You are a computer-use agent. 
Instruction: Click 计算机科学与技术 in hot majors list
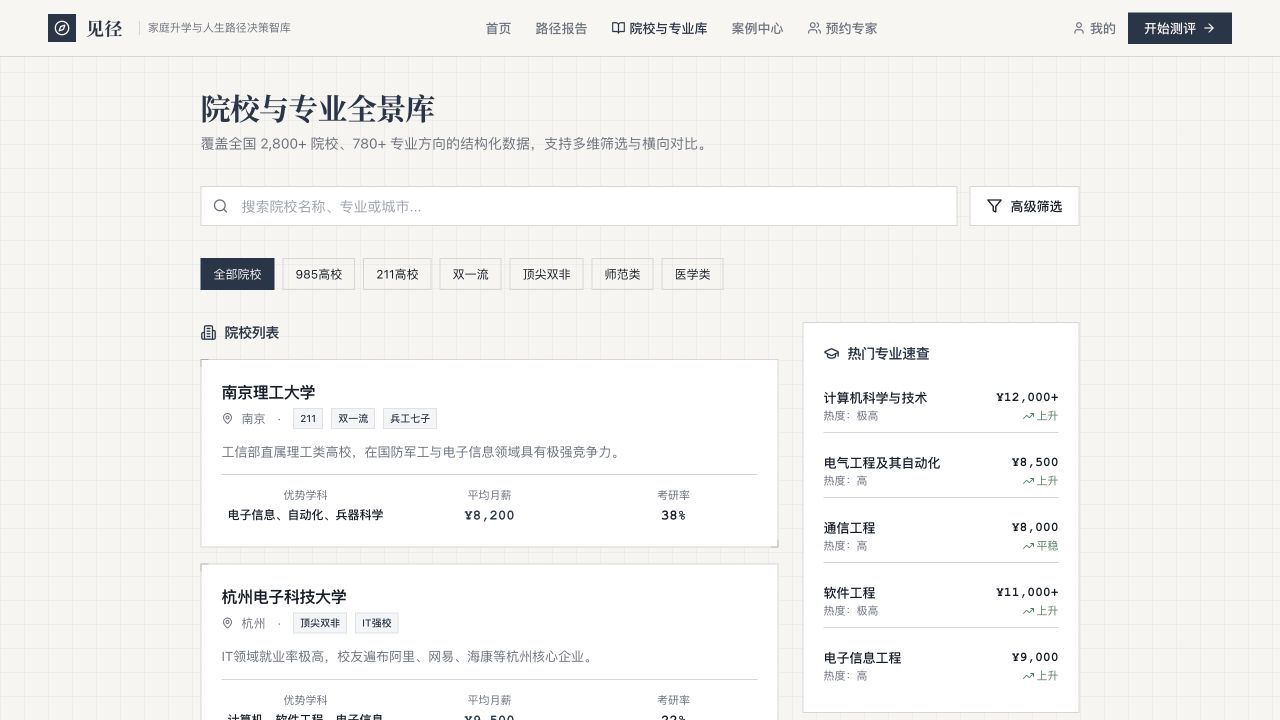tap(875, 398)
